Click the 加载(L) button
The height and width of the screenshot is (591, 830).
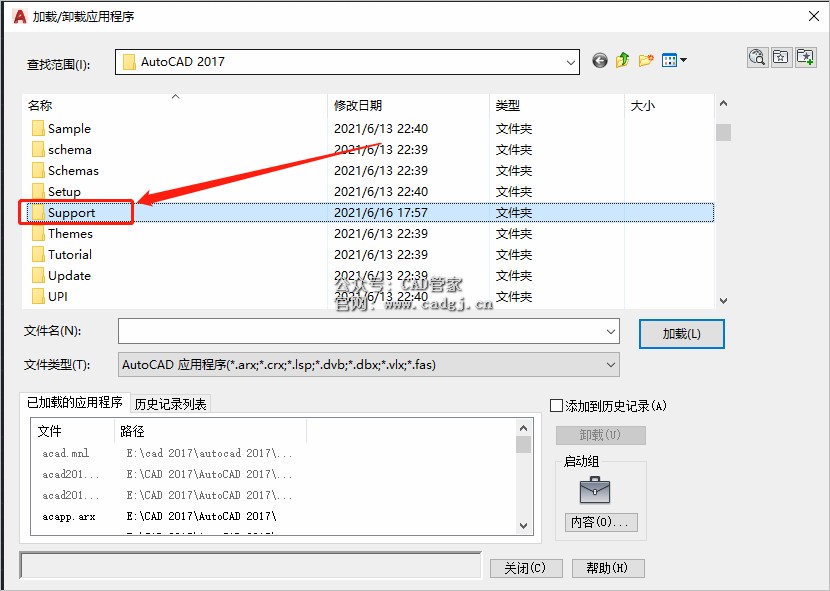682,334
